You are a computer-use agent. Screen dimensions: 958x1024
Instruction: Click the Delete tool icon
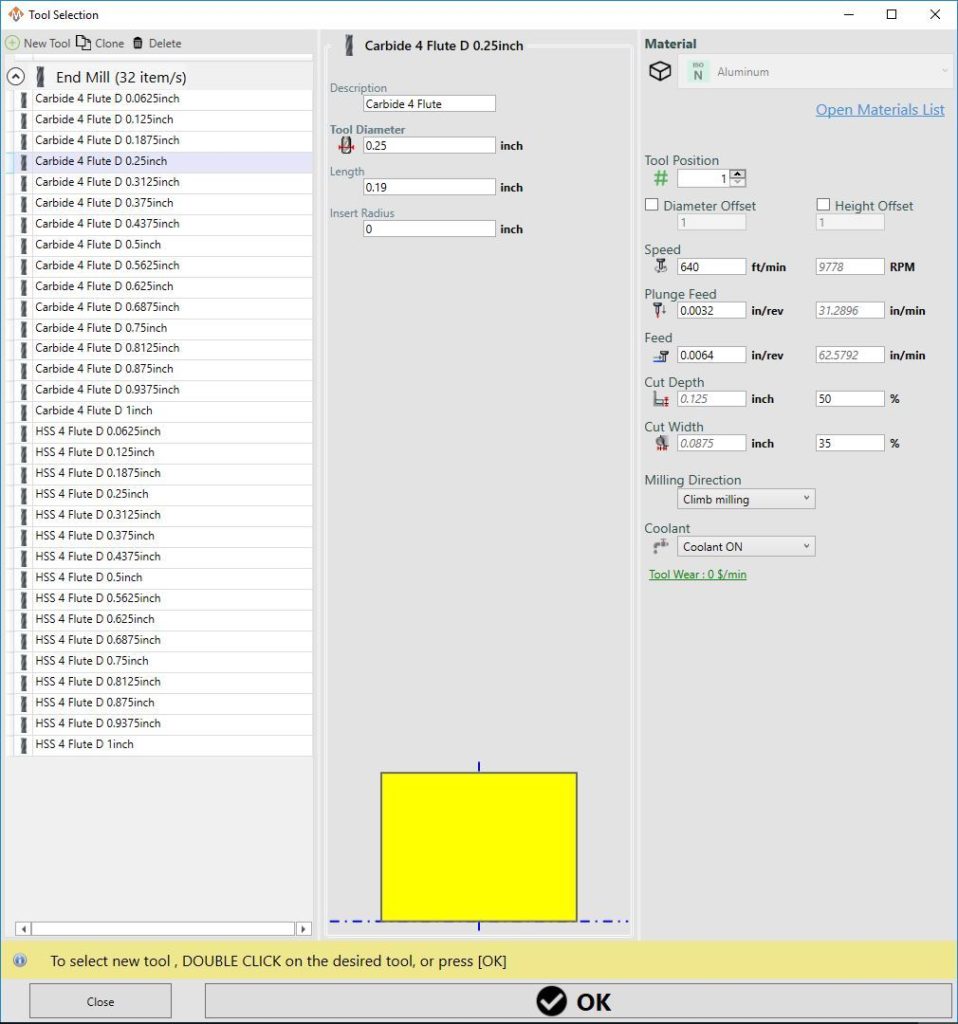coord(137,43)
